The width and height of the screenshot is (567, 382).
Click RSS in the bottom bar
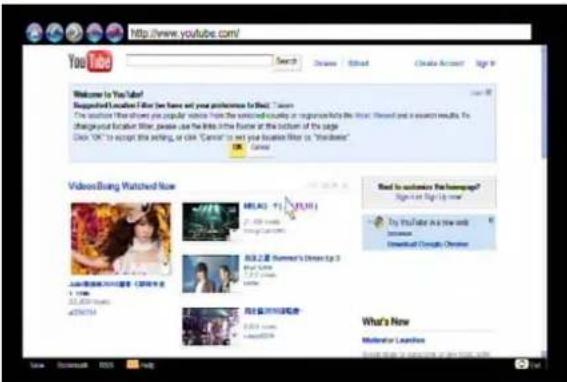106,365
